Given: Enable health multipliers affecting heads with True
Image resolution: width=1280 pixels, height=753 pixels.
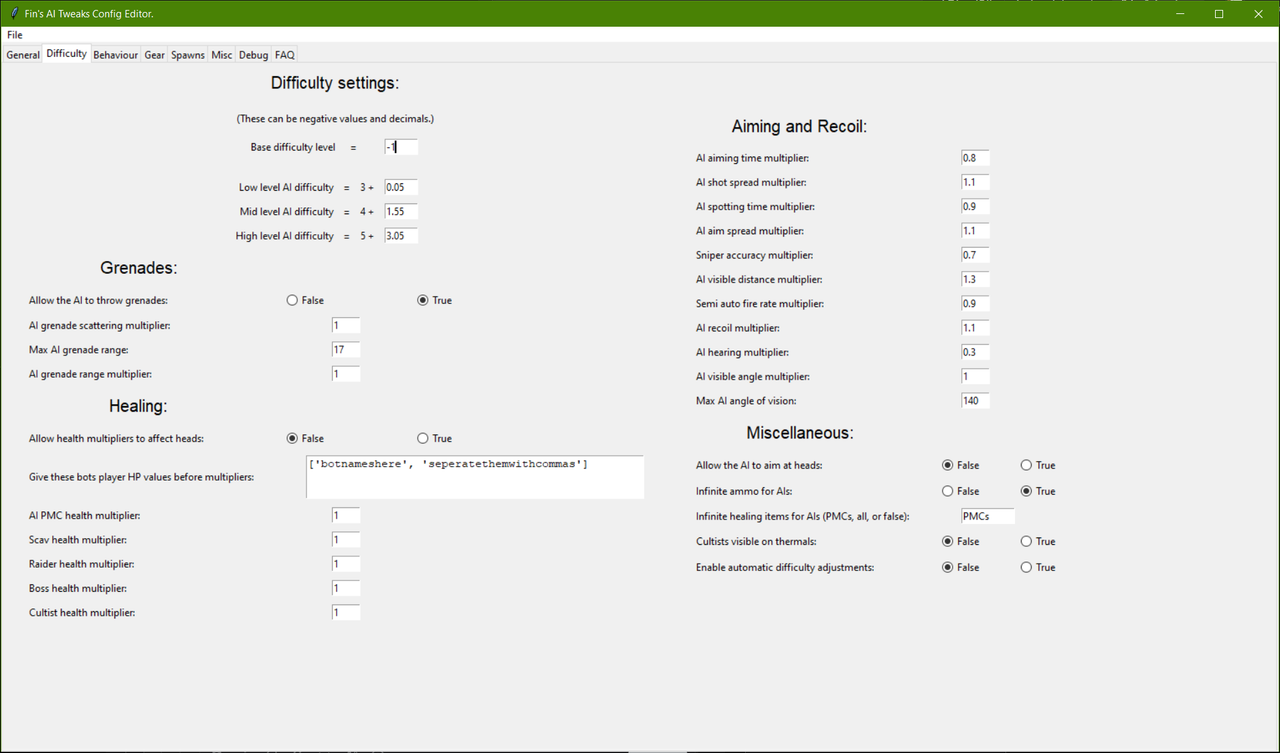Looking at the screenshot, I should click(422, 437).
